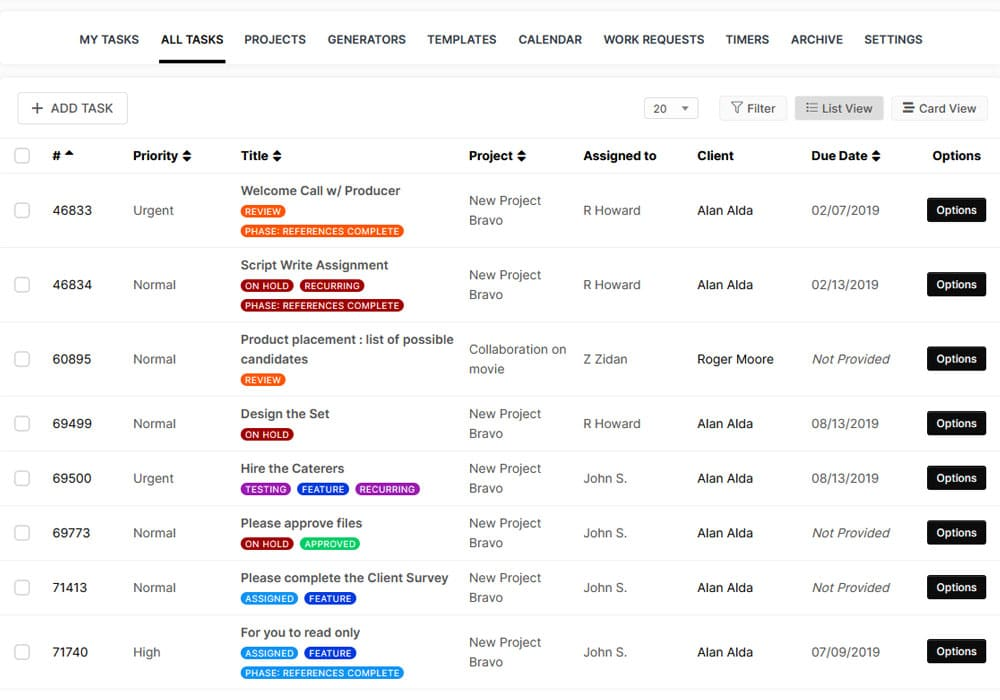The width and height of the screenshot is (1000, 700).
Task: Open the rows-per-page dropdown showing 20
Action: coord(670,108)
